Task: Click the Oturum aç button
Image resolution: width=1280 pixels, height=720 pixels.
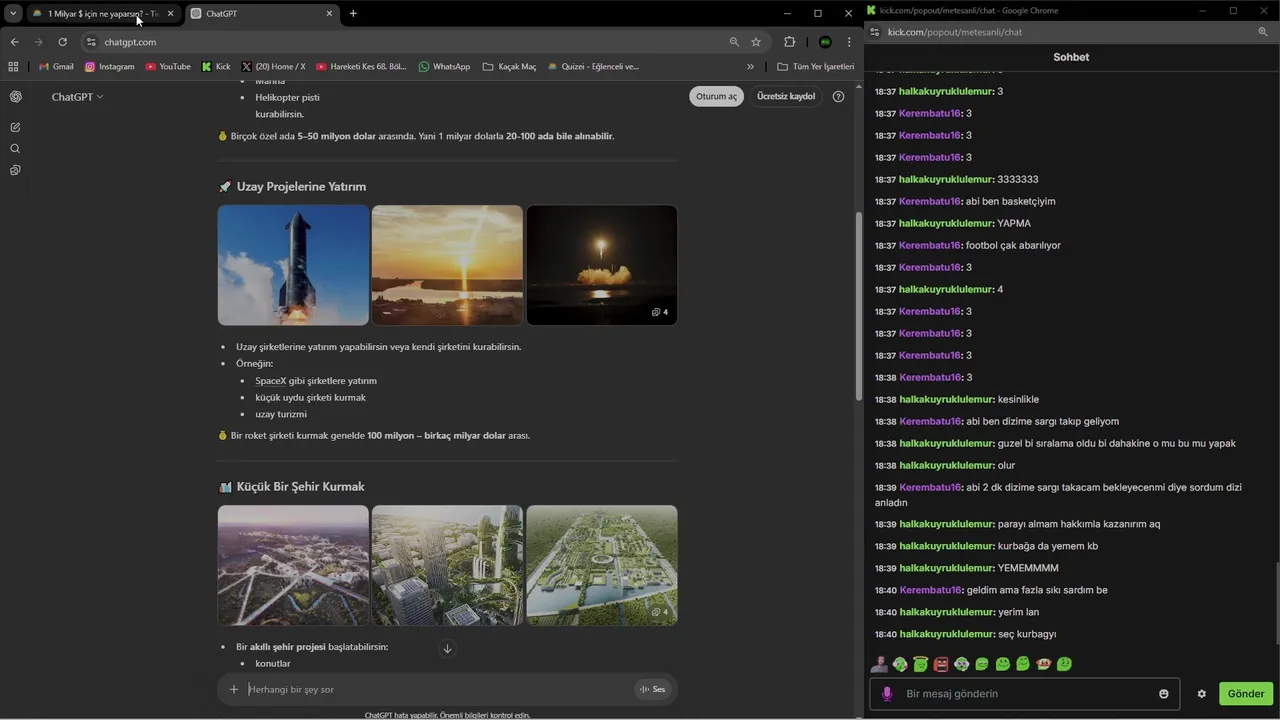Action: point(716,97)
